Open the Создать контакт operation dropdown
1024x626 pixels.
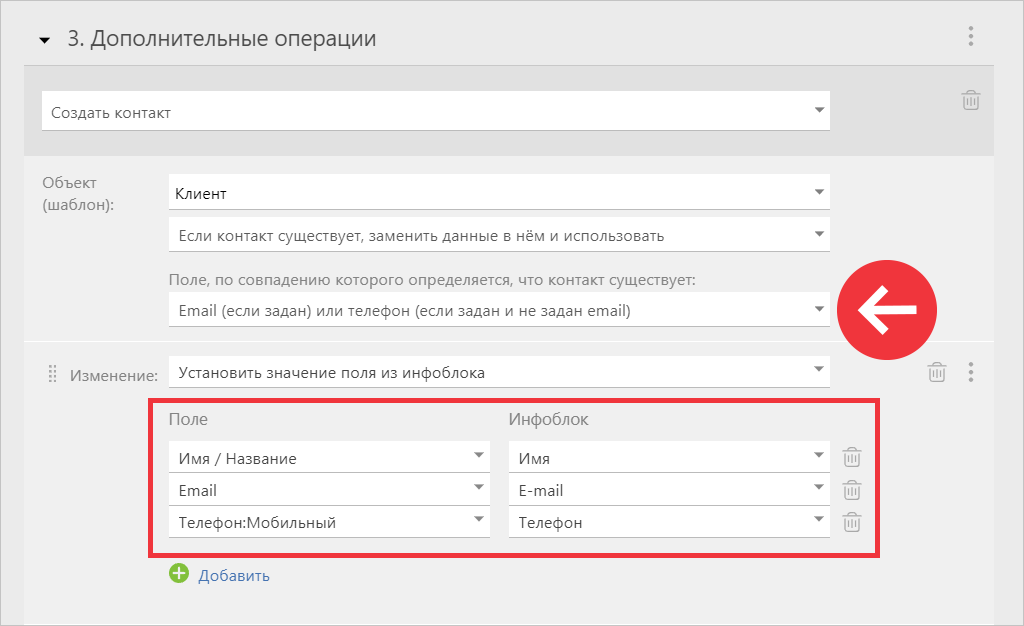[436, 111]
